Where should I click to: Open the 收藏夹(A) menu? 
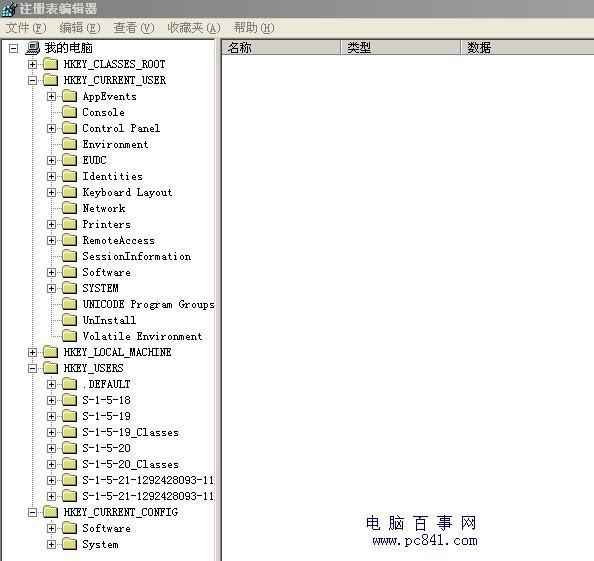194,28
